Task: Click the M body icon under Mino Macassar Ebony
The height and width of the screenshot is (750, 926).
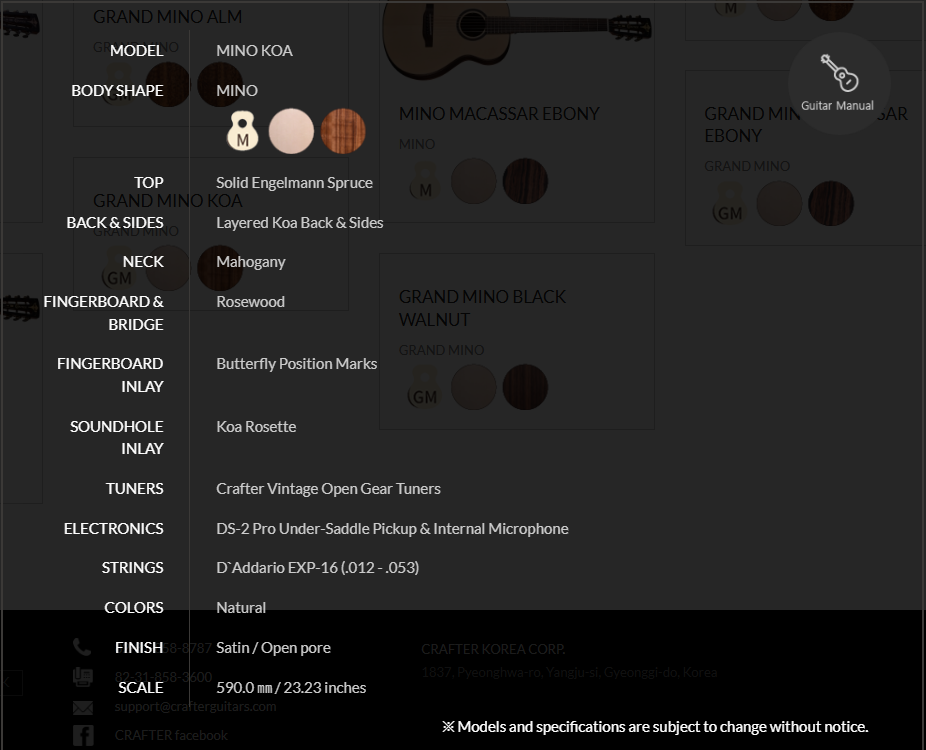Action: coord(424,181)
